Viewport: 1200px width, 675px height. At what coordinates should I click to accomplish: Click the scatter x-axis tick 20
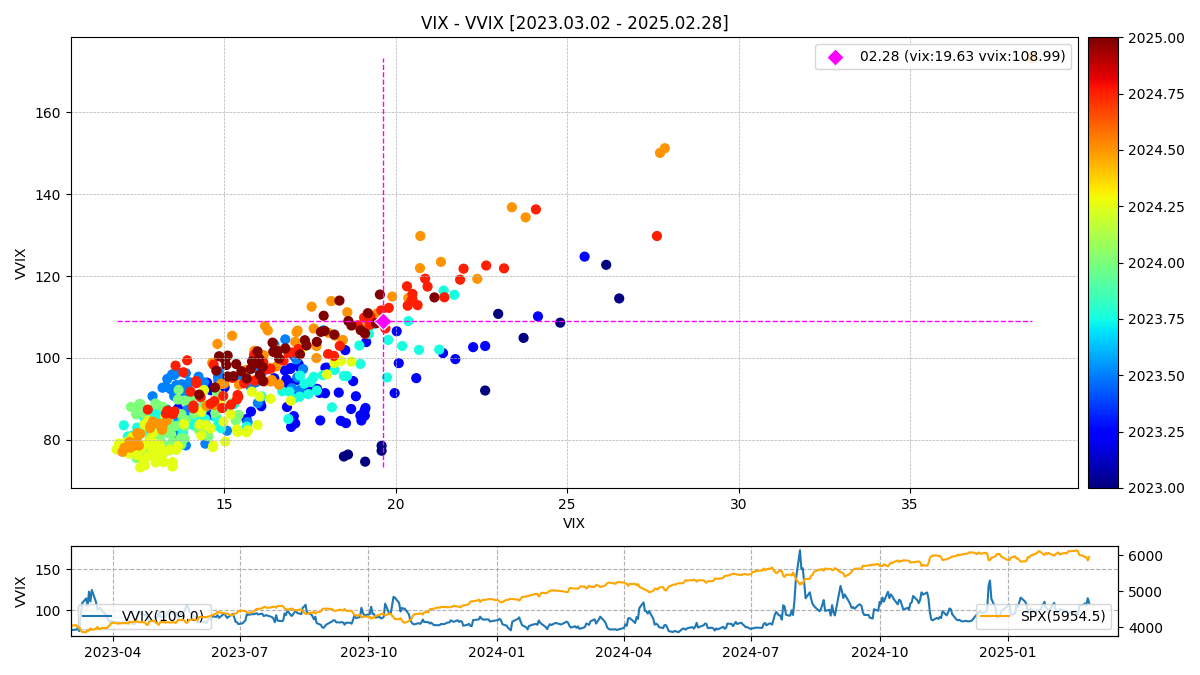(395, 505)
